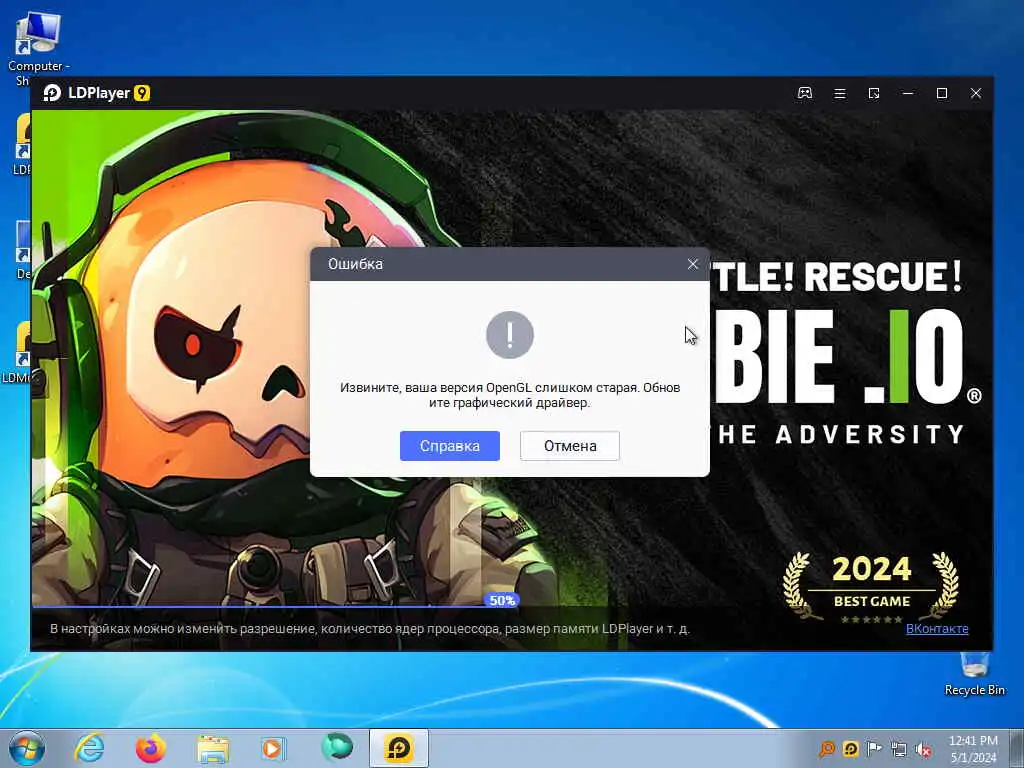Click the LDPlayer taskbar button

(398, 748)
